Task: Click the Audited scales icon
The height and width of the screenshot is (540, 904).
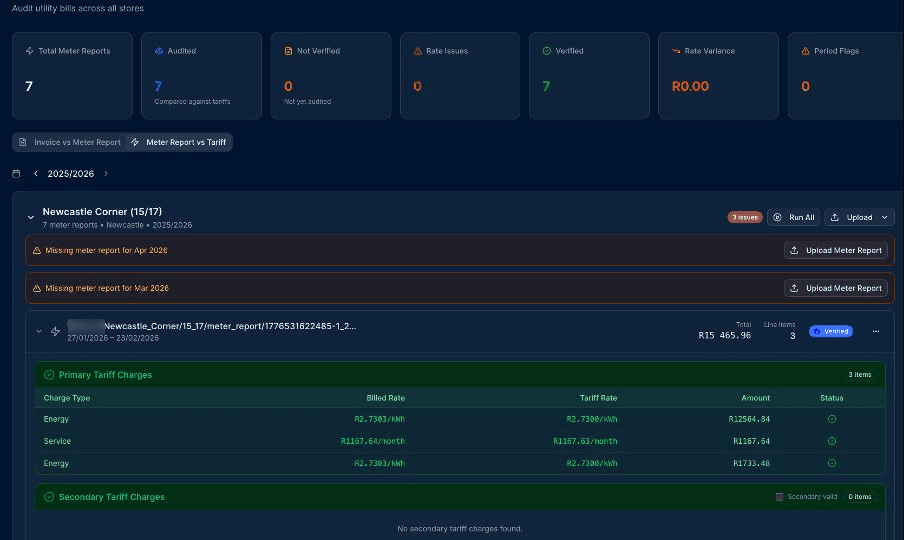Action: 159,51
